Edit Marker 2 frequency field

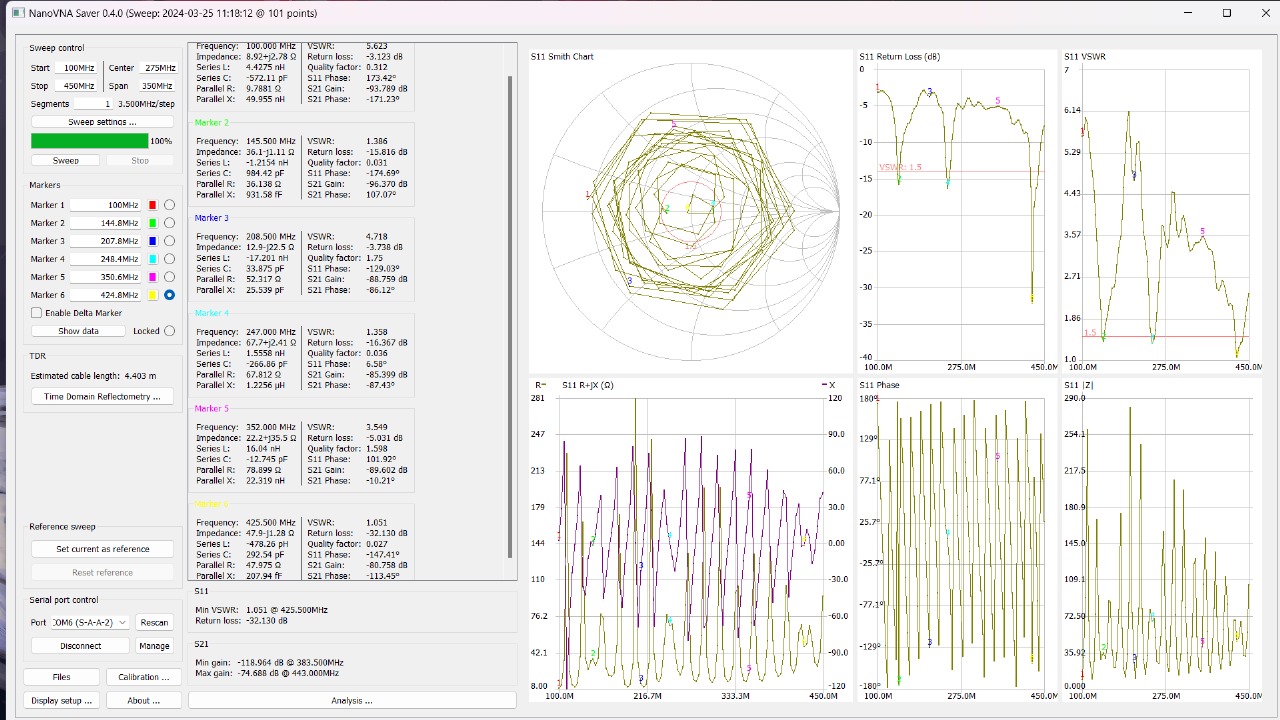tap(106, 223)
